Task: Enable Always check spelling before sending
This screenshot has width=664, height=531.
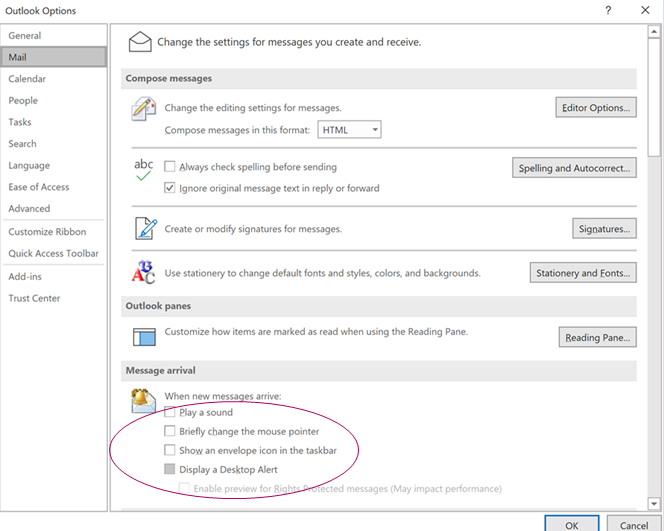Action: coord(170,168)
